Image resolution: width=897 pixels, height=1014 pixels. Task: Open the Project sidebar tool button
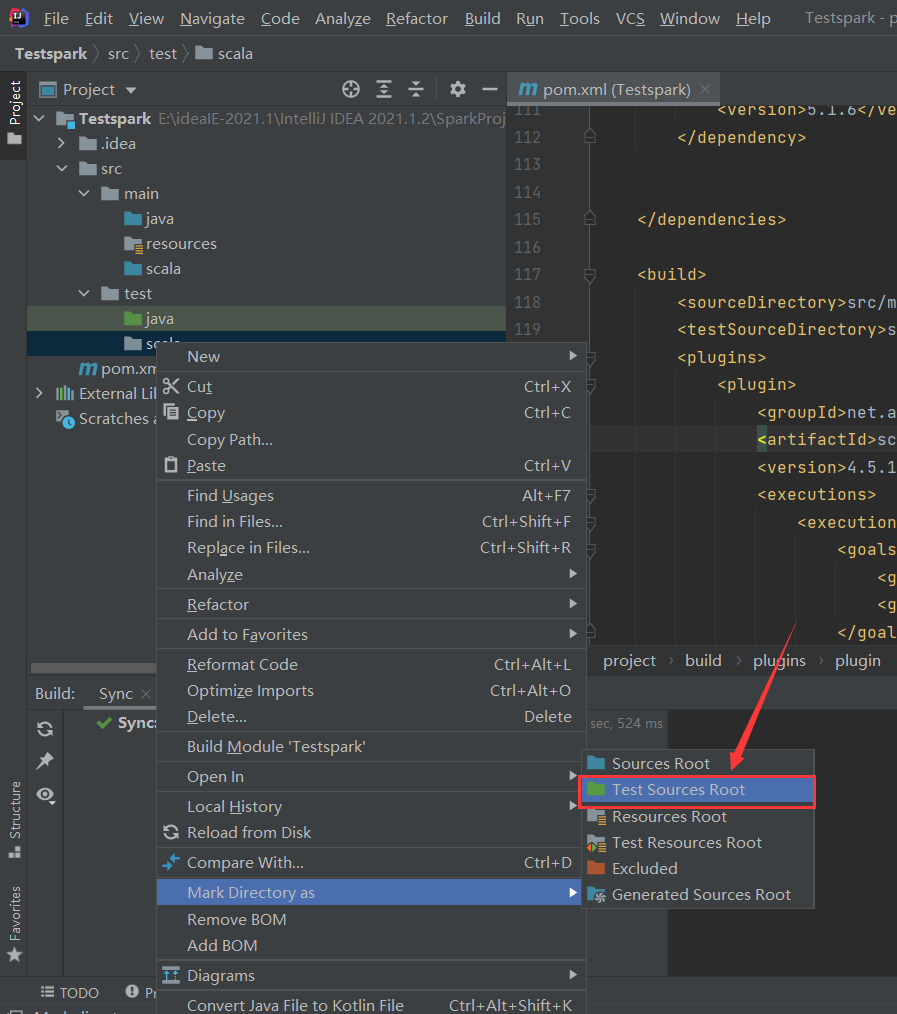point(14,113)
